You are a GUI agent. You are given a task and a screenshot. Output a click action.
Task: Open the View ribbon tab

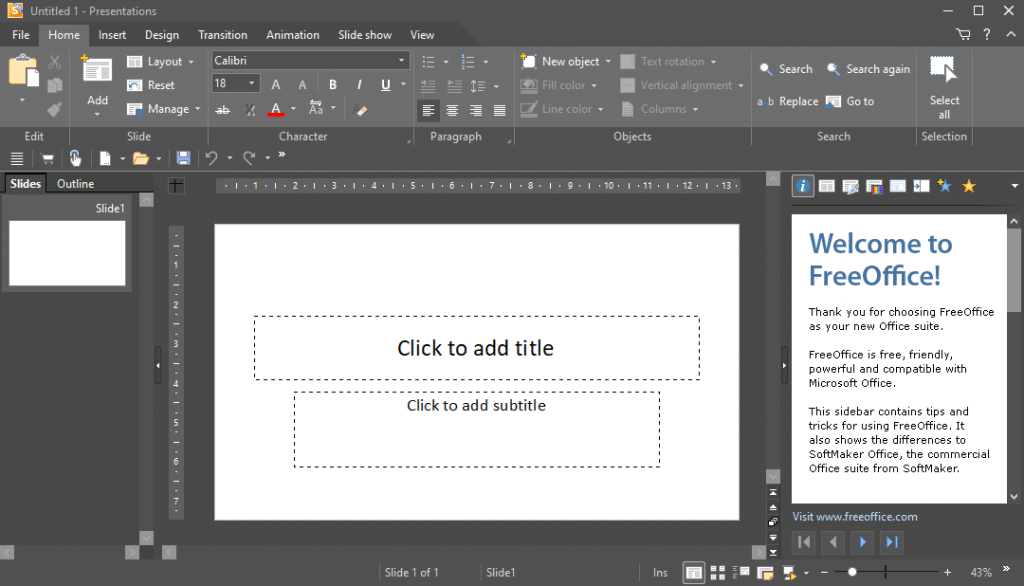pos(422,35)
